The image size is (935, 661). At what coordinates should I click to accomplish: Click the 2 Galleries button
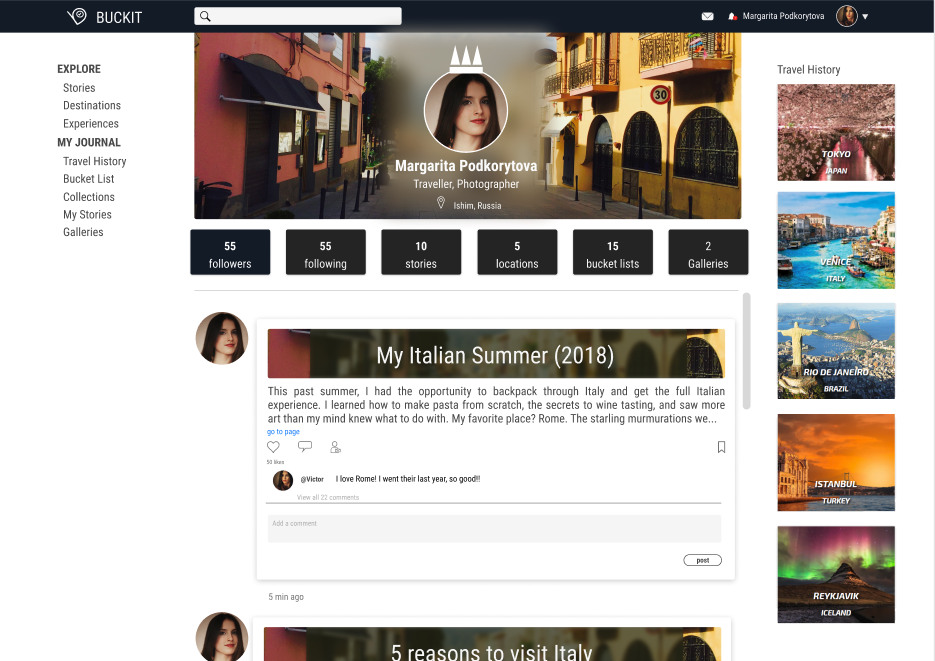tap(708, 252)
